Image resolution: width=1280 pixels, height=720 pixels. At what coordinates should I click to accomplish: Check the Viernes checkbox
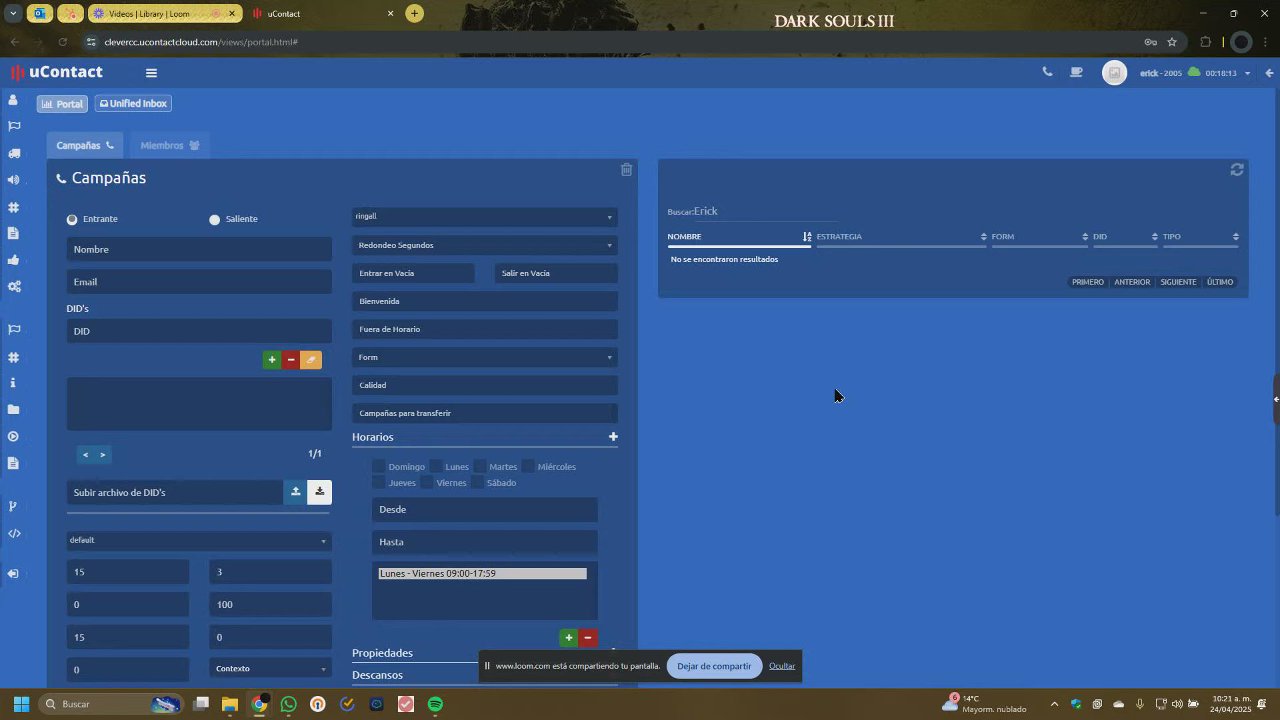tap(427, 482)
